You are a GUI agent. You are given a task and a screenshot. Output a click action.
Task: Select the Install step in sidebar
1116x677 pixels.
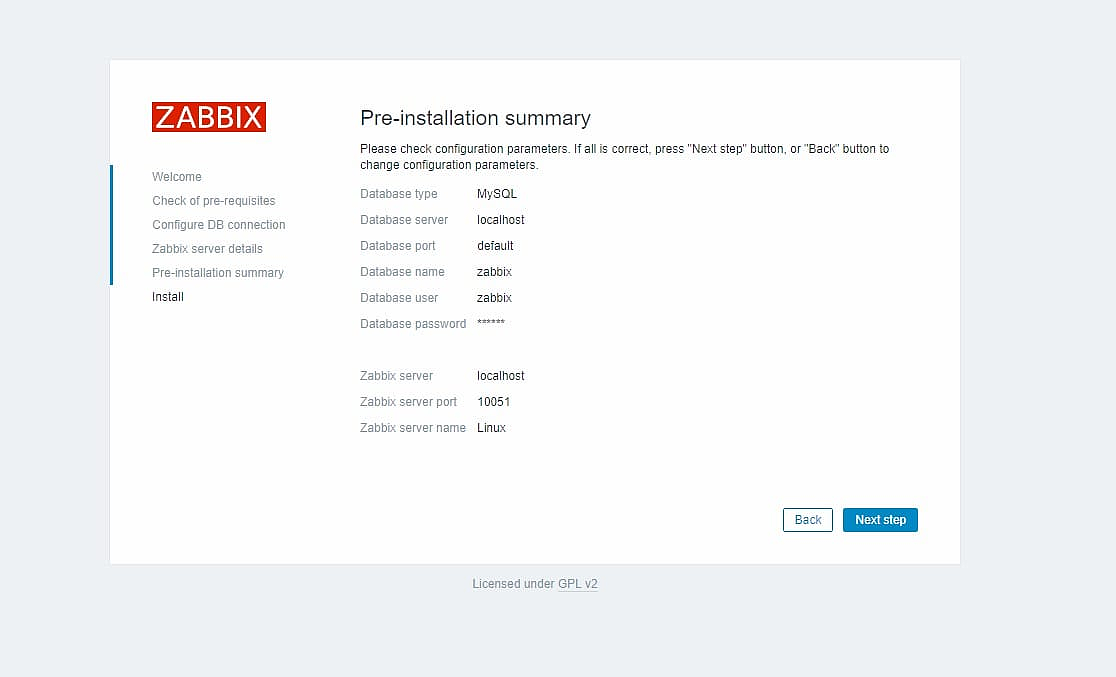168,297
